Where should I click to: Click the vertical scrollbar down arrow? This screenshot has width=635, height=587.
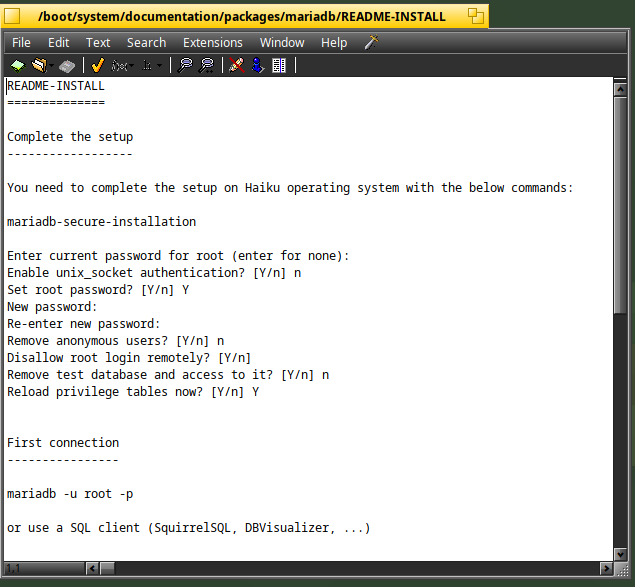click(620, 553)
